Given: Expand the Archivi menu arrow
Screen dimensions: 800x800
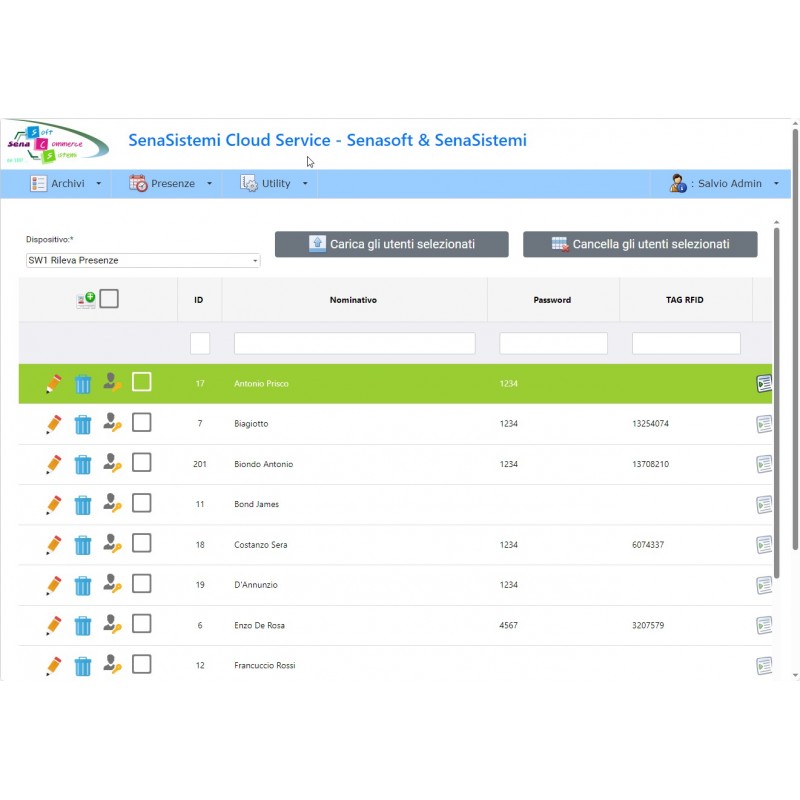Looking at the screenshot, I should (99, 184).
